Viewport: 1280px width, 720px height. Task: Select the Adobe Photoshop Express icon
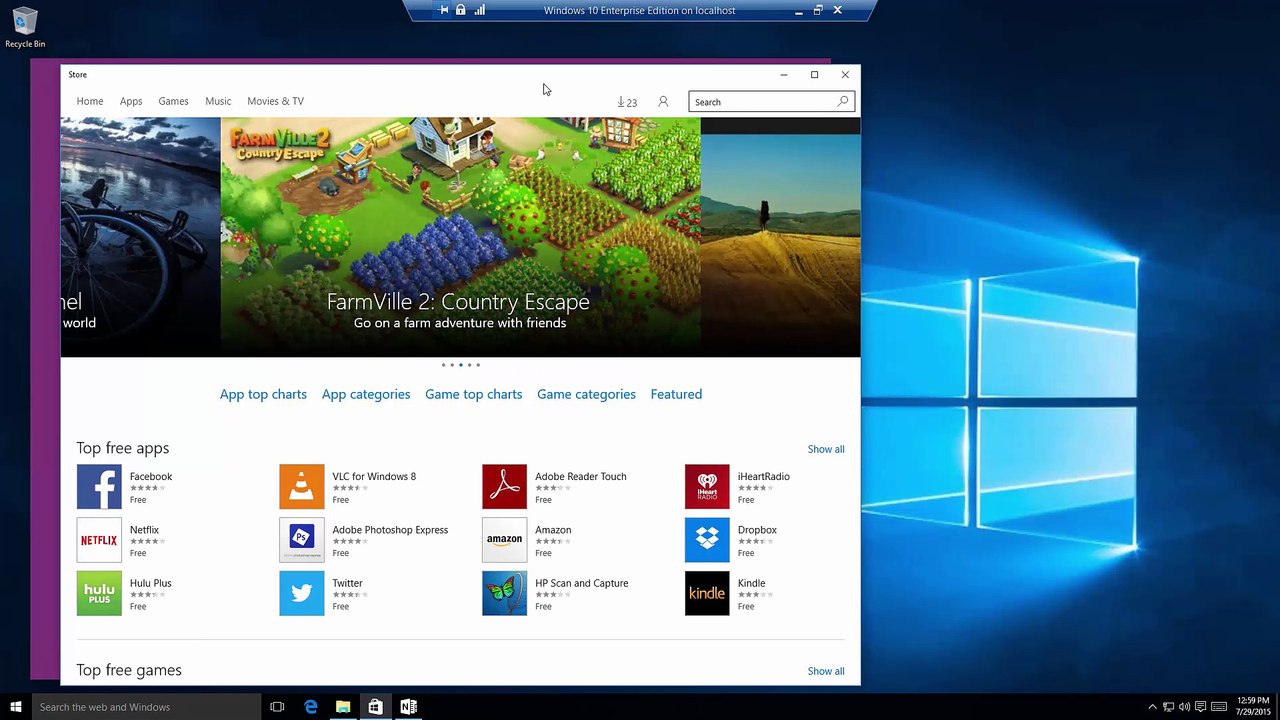click(302, 540)
